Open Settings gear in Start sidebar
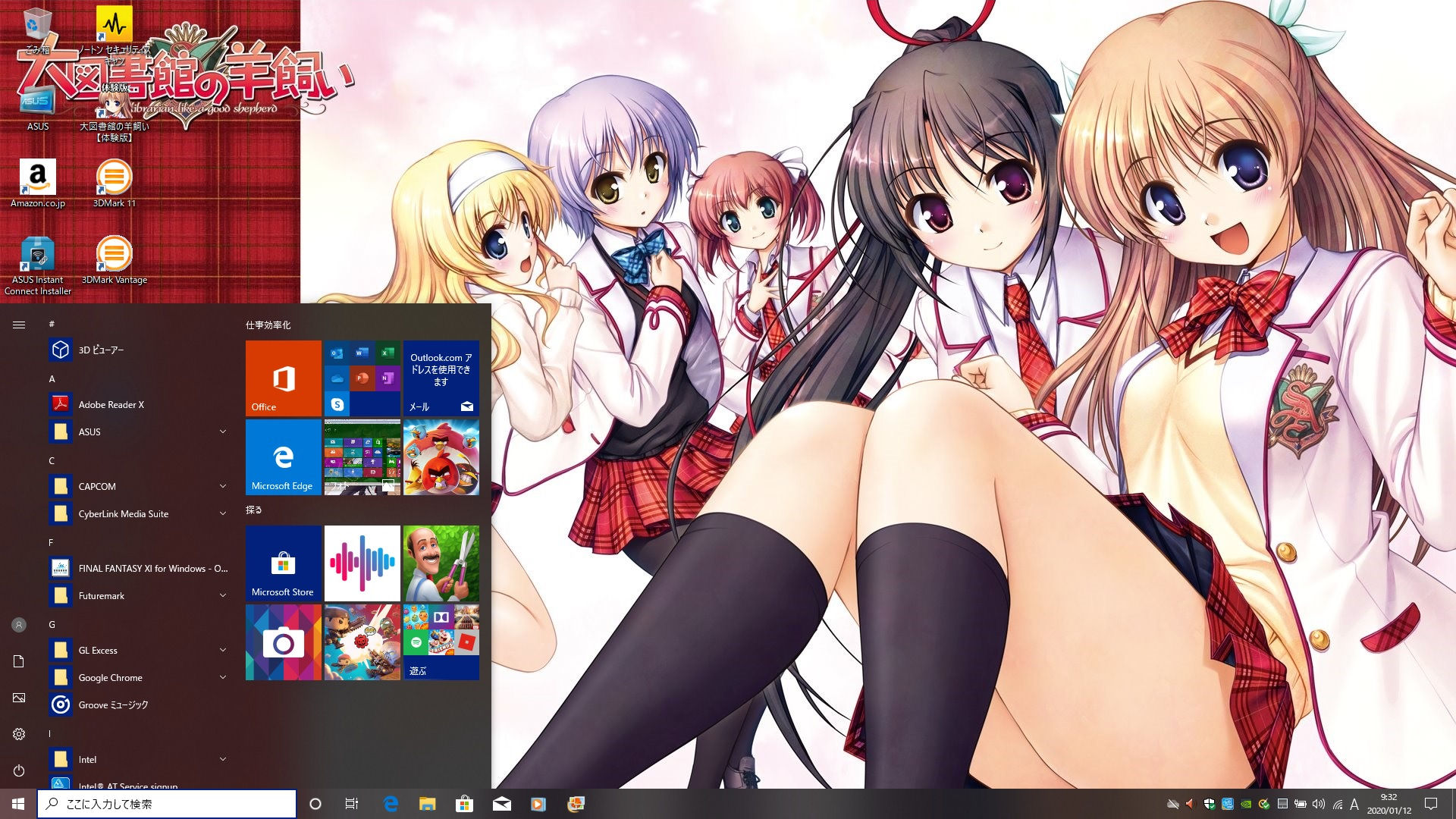 (19, 734)
